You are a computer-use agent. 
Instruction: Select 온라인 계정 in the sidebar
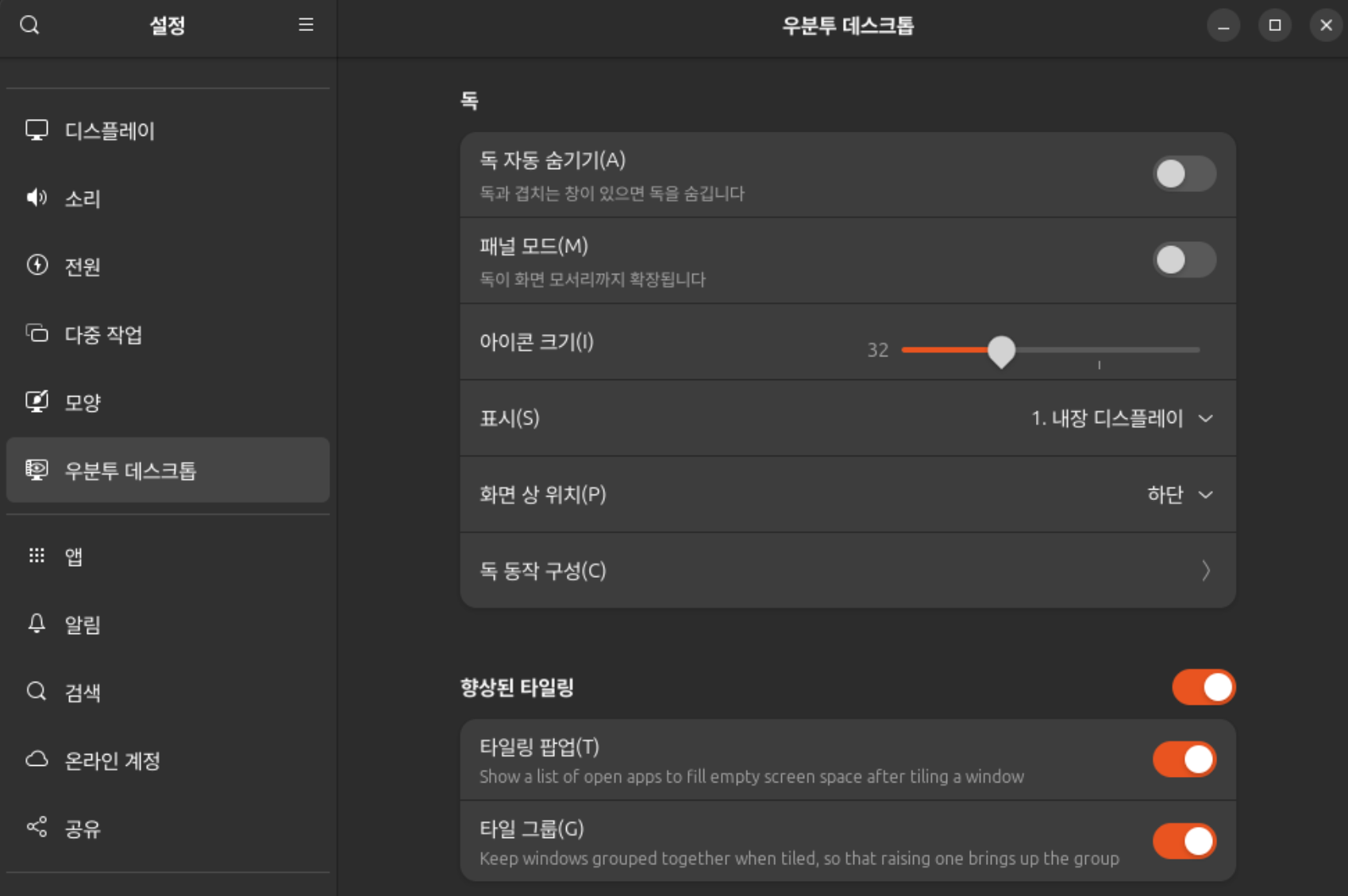[168, 760]
